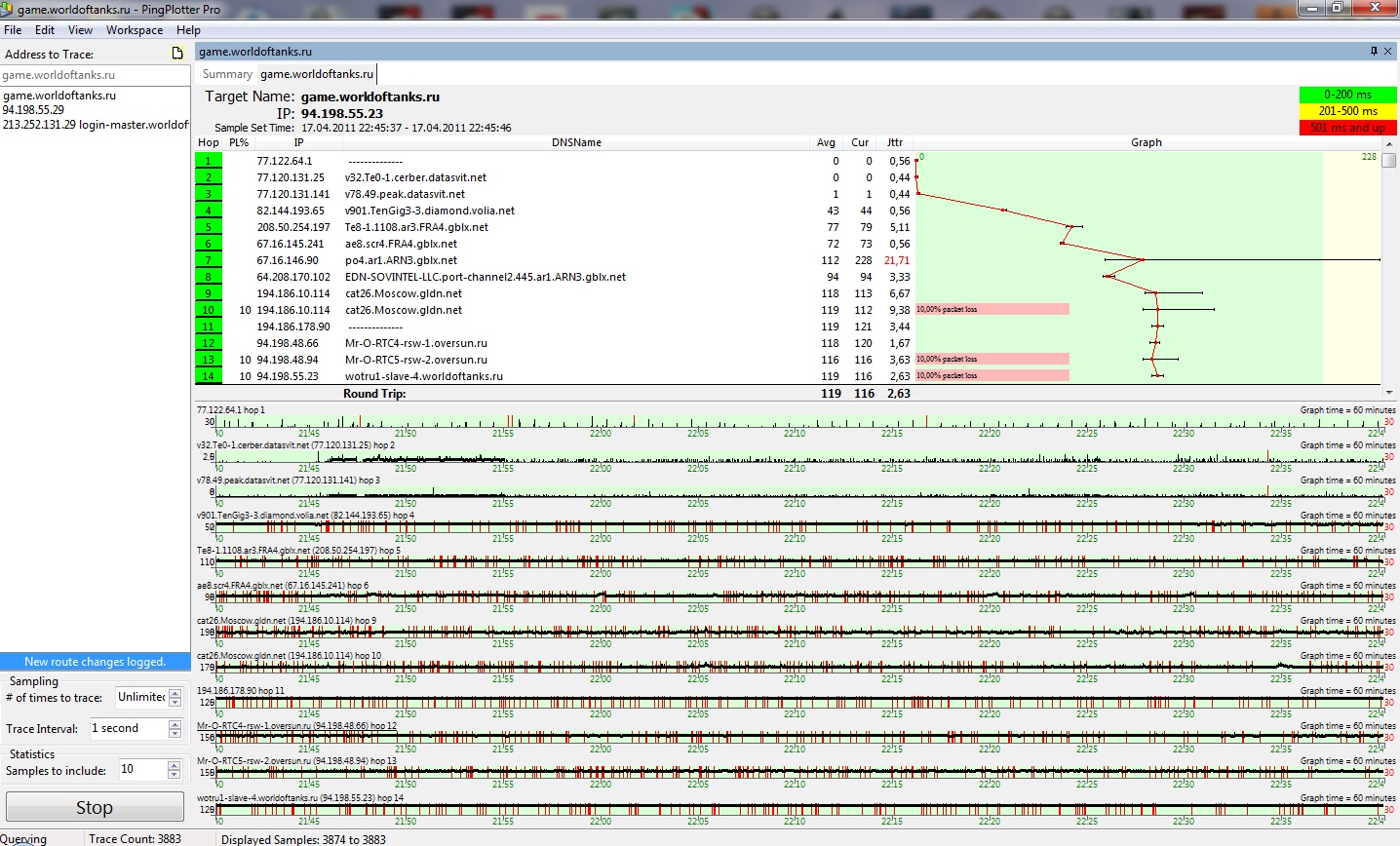
Task: Click the Mr-O-RTC5 hop 13 timeline graph
Action: [x=799, y=773]
